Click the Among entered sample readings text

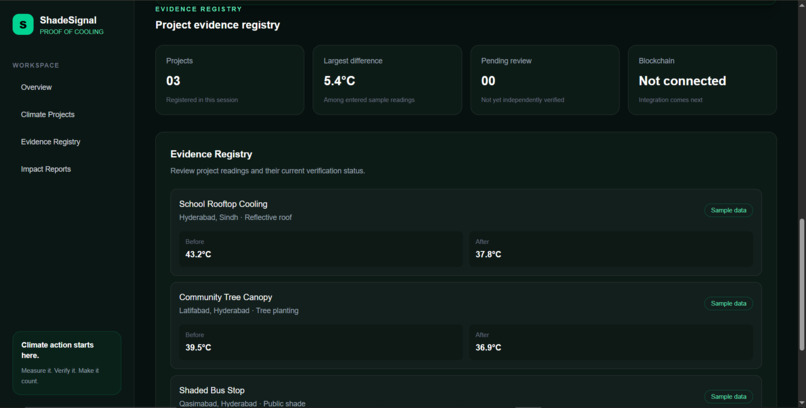coord(369,100)
